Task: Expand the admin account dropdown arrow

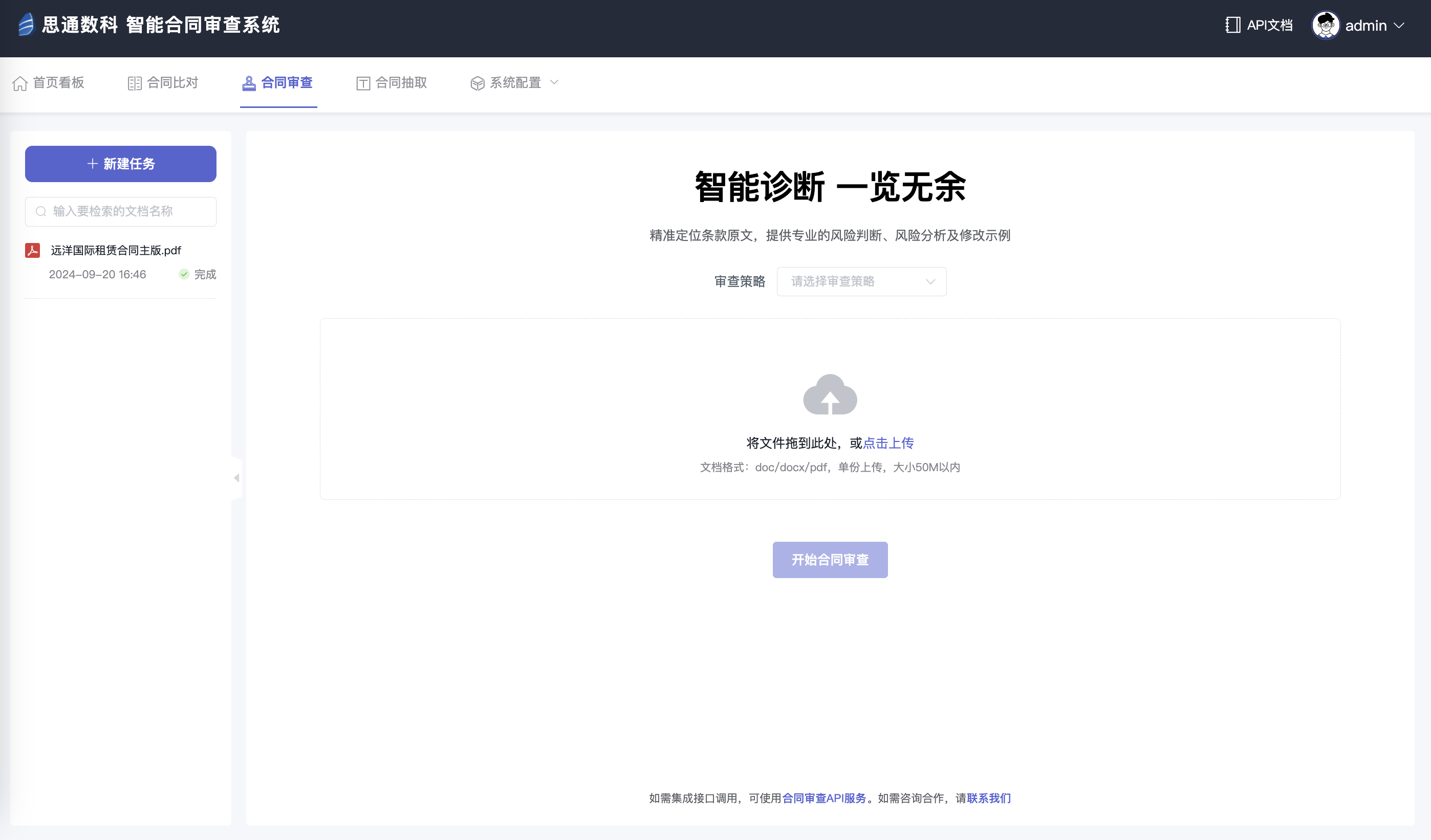Action: click(1399, 26)
